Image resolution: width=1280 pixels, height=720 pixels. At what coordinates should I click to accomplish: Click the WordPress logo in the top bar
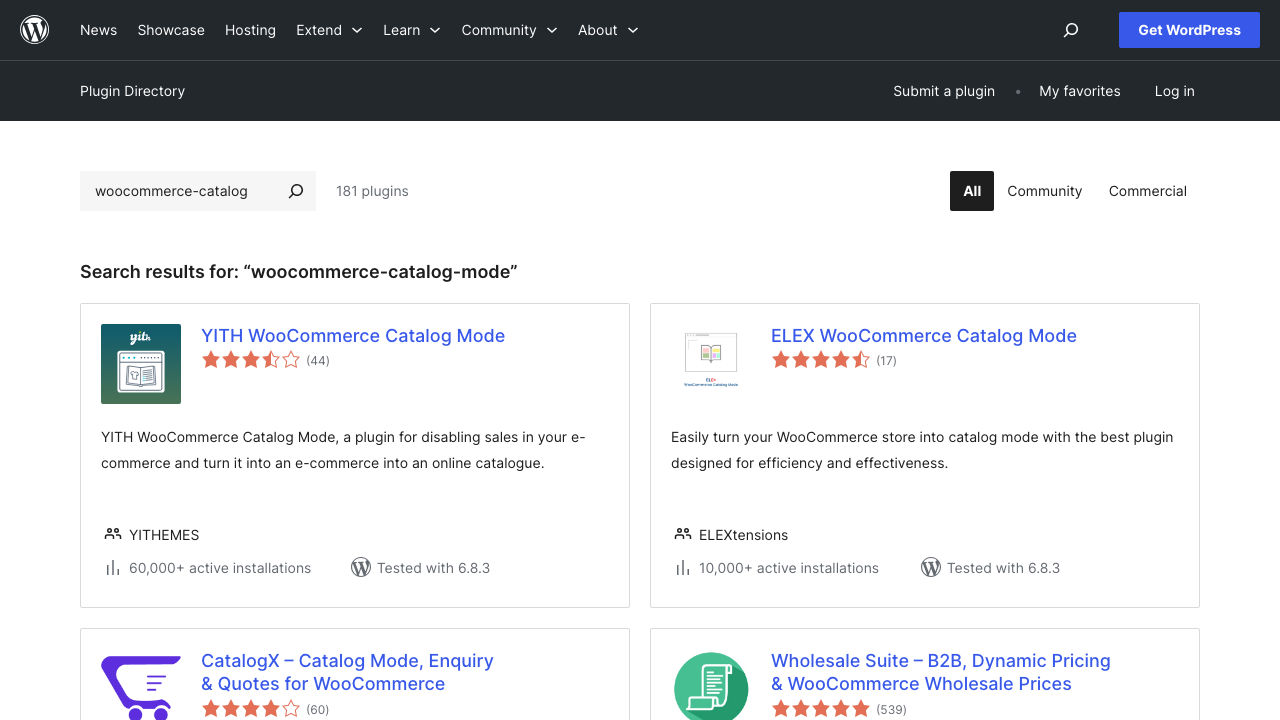coord(34,29)
